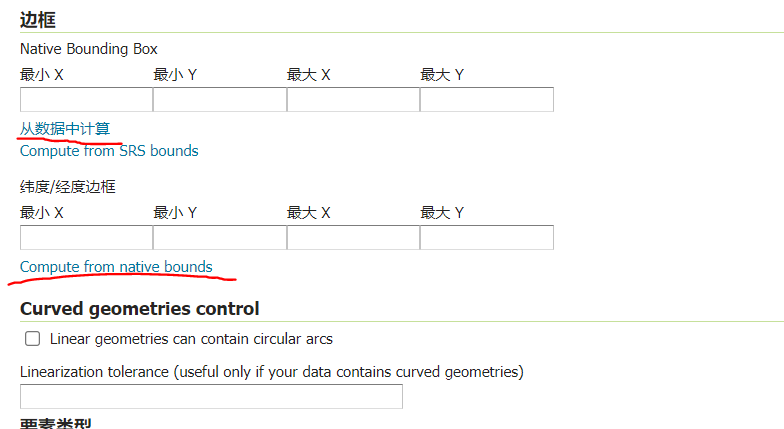This screenshot has width=784, height=429.
Task: Click the 纬度/经度边框 最大 Y input
Action: tap(486, 238)
